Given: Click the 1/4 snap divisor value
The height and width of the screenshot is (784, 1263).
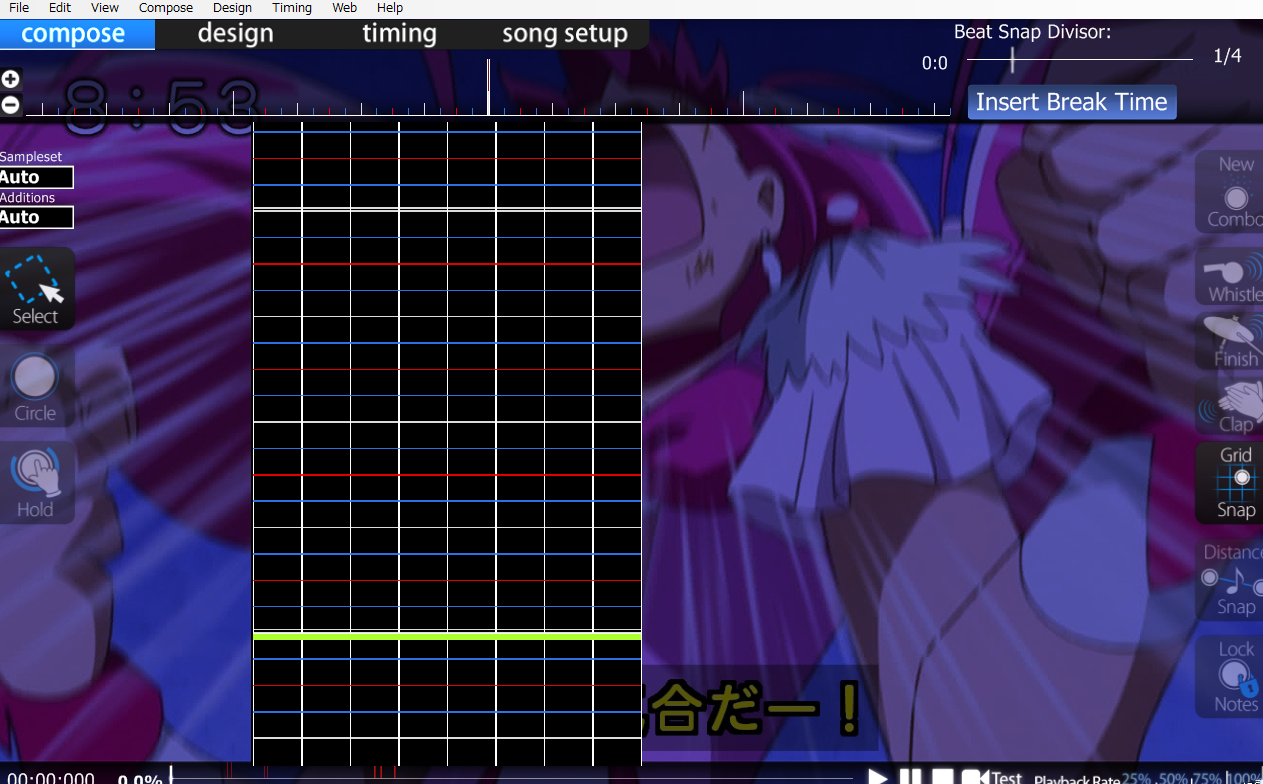Looking at the screenshot, I should tap(1227, 56).
